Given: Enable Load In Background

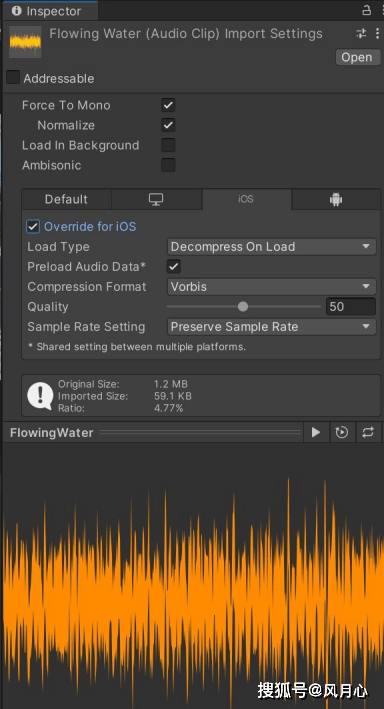Looking at the screenshot, I should 168,145.
